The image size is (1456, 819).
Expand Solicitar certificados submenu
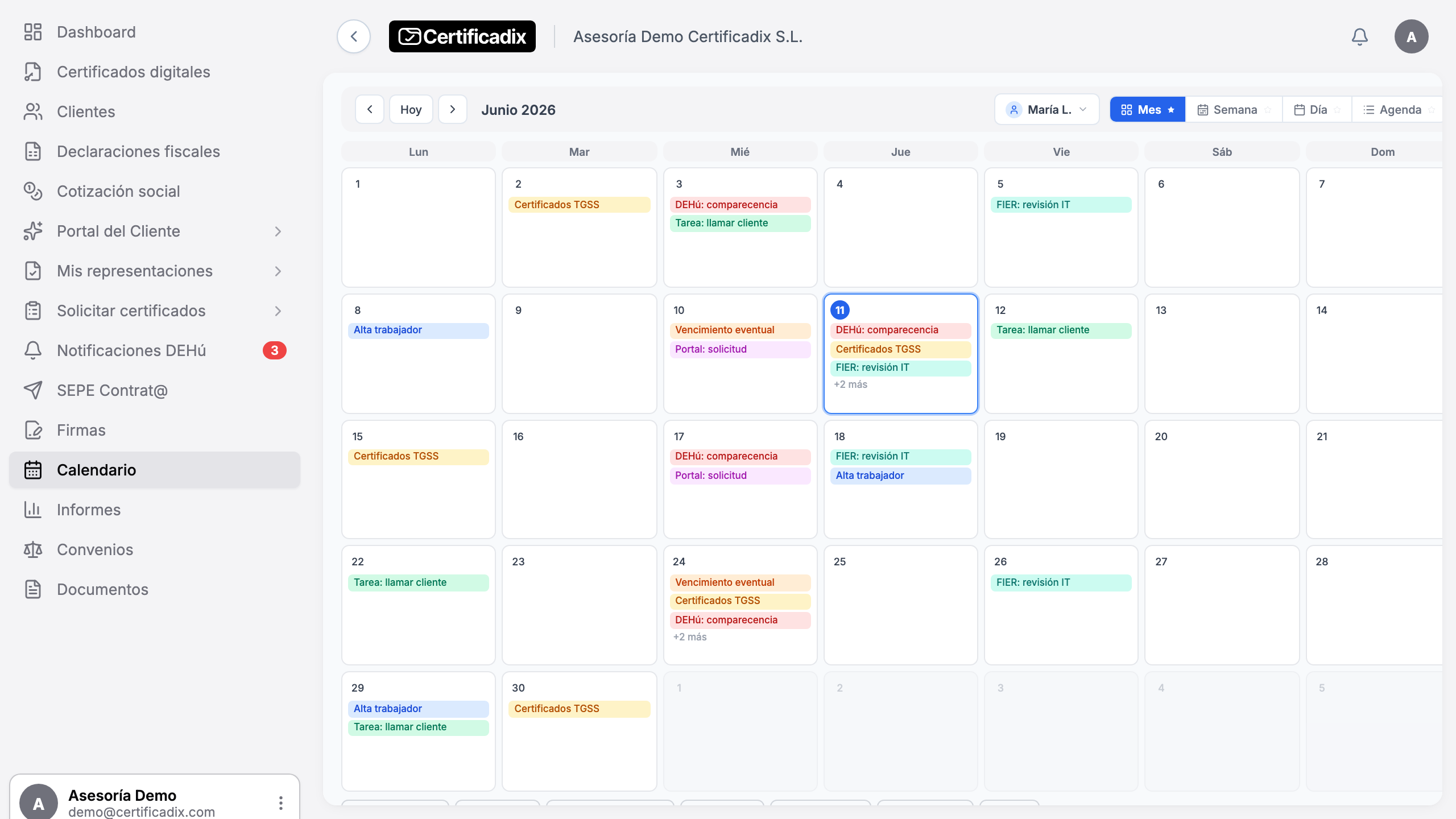[278, 311]
